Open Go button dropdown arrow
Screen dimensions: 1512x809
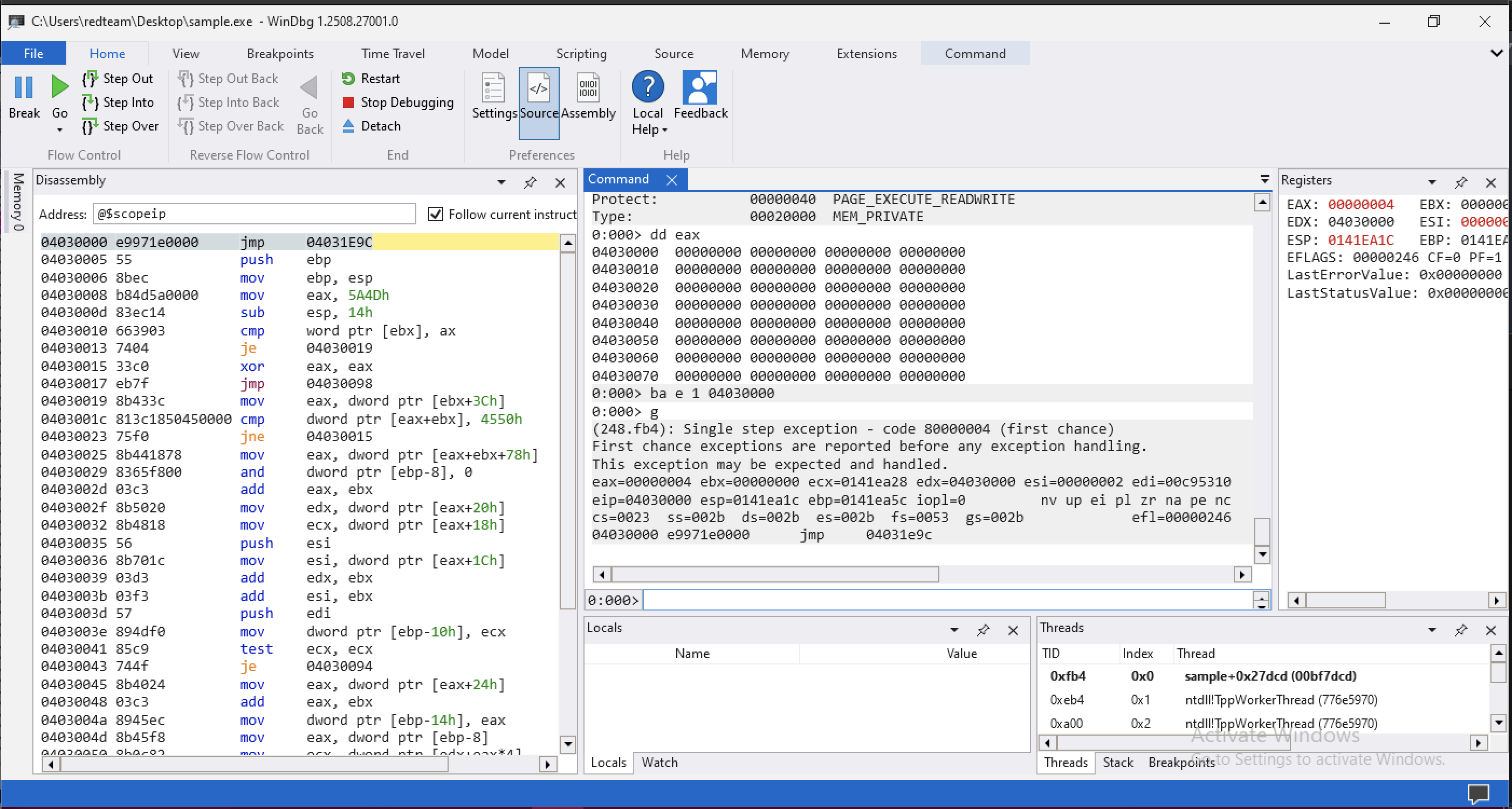[59, 130]
